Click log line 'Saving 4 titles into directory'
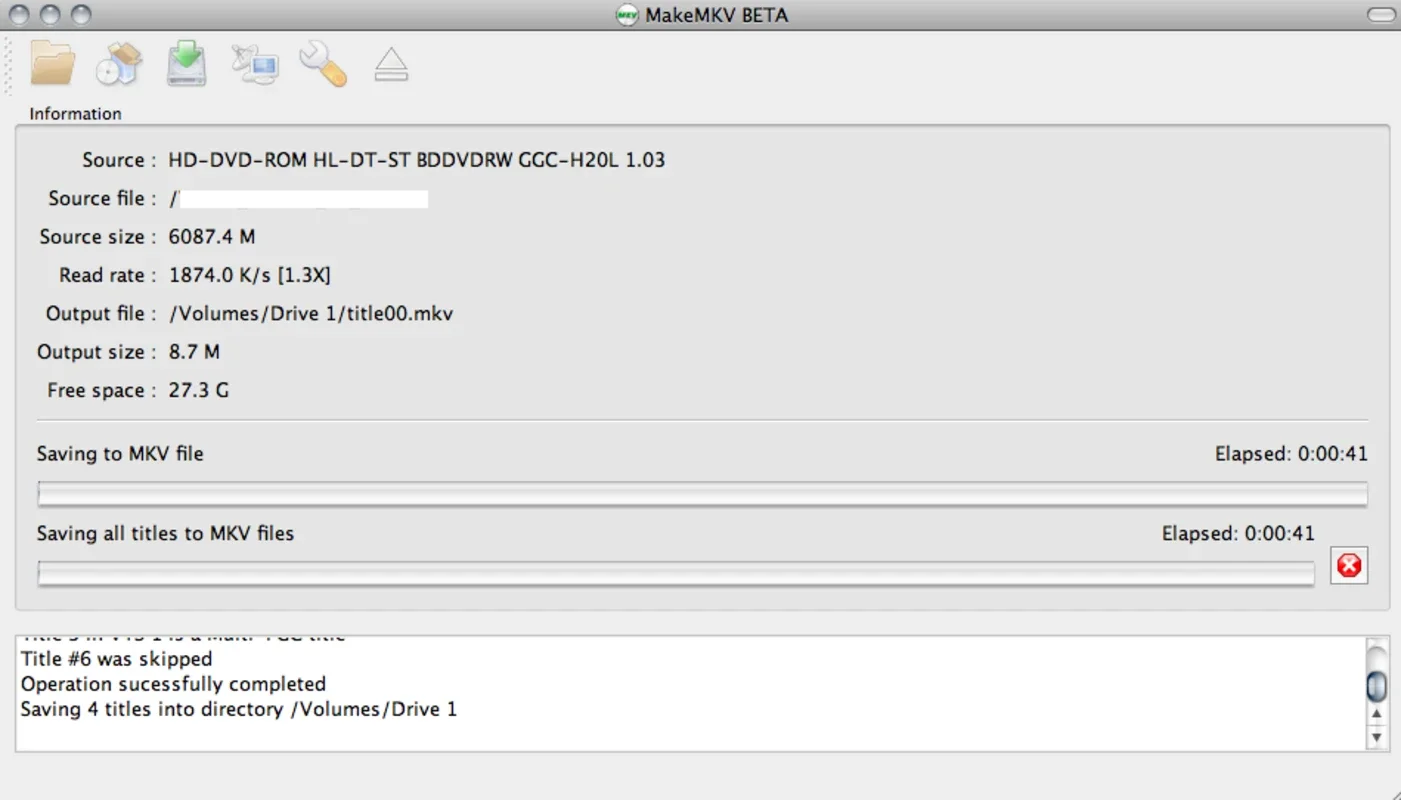Screen dimensions: 1401x800 [x=239, y=710]
